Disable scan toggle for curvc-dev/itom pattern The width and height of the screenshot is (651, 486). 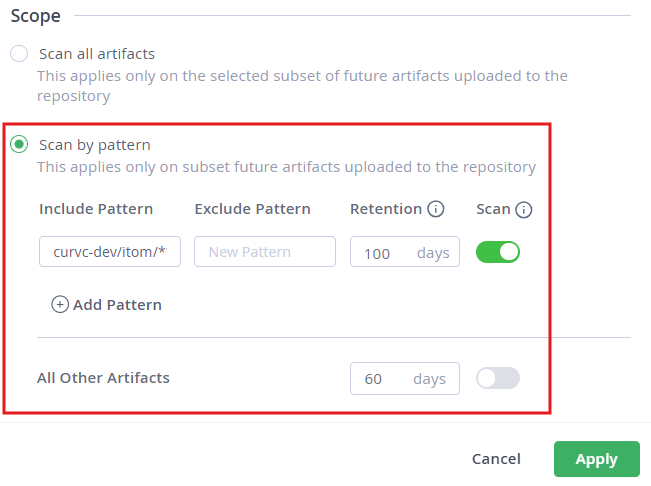[498, 252]
